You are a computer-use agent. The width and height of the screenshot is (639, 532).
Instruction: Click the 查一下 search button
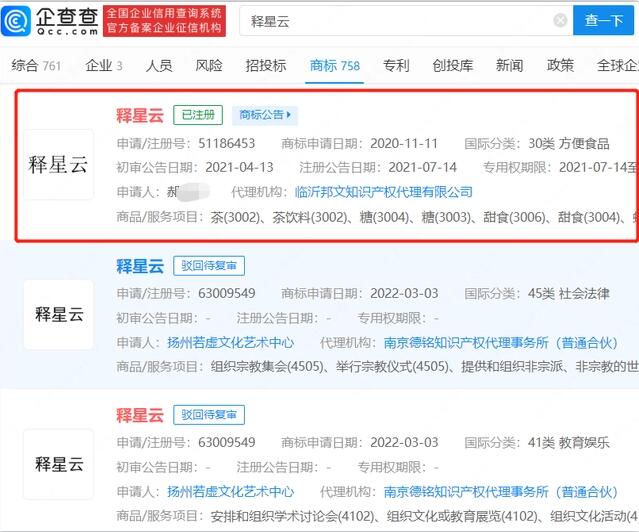click(x=604, y=20)
